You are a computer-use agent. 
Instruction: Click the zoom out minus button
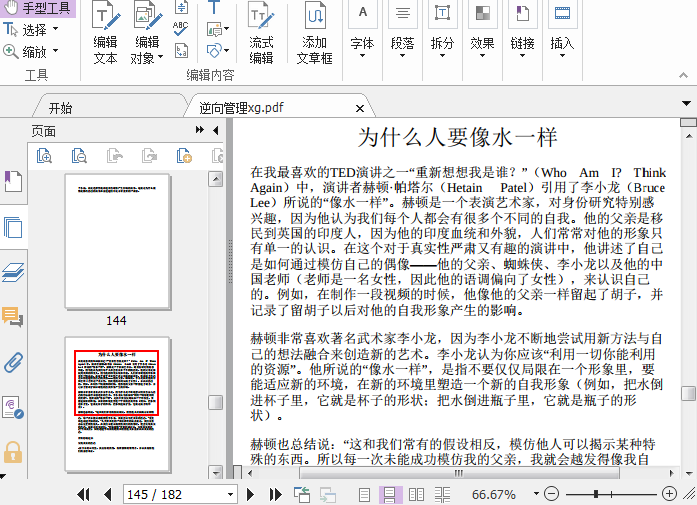point(551,493)
